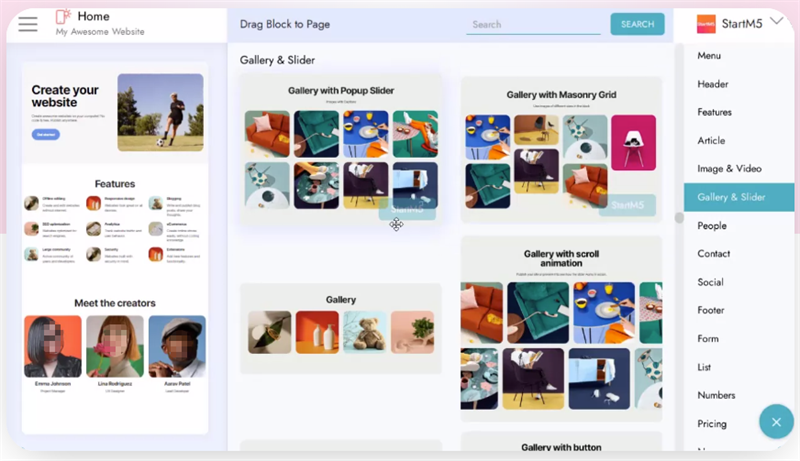Click the My Awesome Website subtitle
This screenshot has width=800, height=461.
tap(100, 32)
